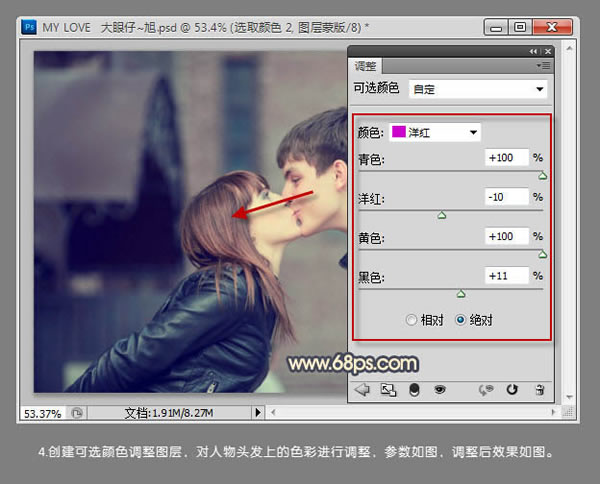Expand status bar document info arrow
Screen dimensions: 600x484
pos(258,412)
